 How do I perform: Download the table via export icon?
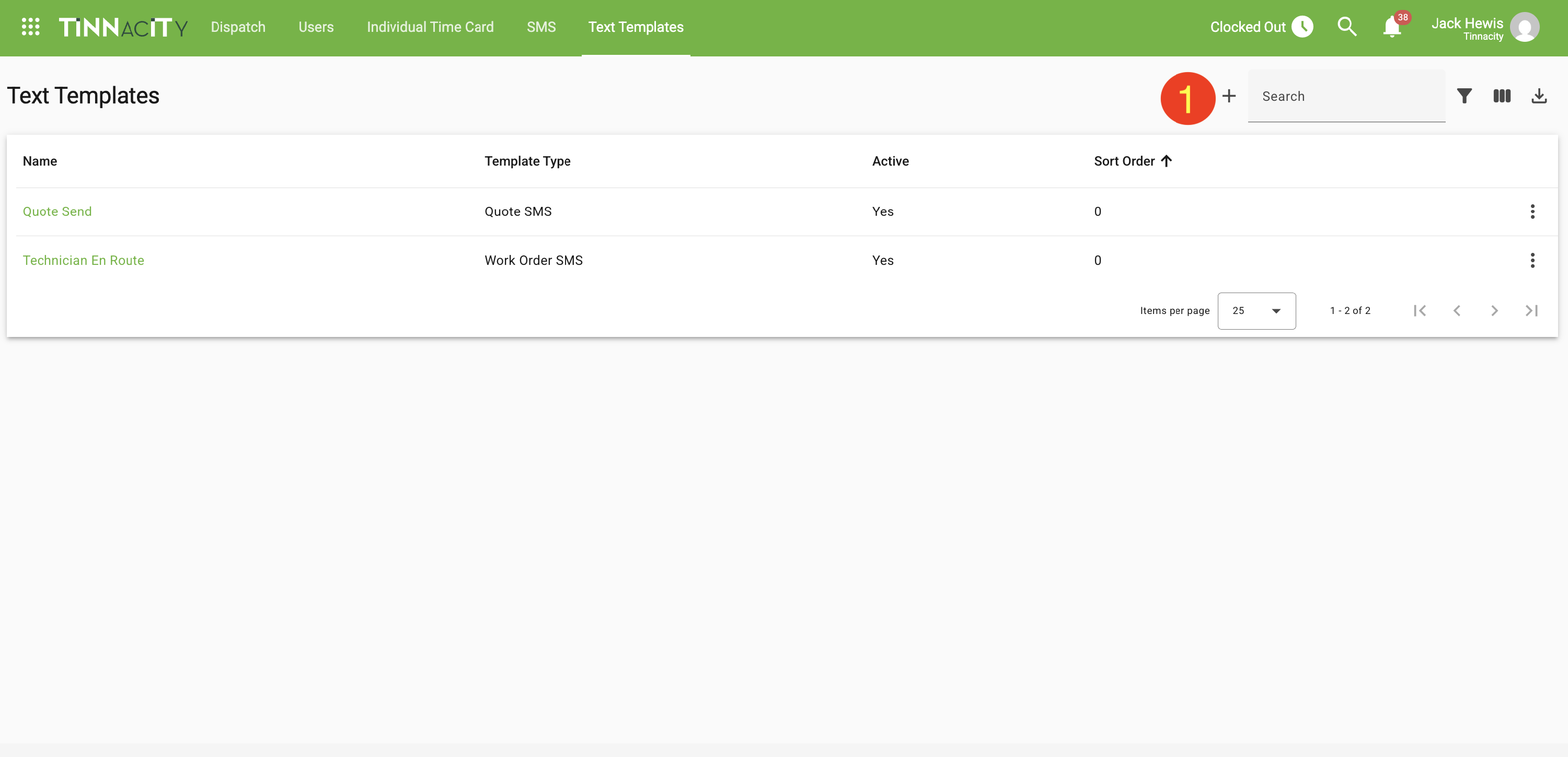1539,96
